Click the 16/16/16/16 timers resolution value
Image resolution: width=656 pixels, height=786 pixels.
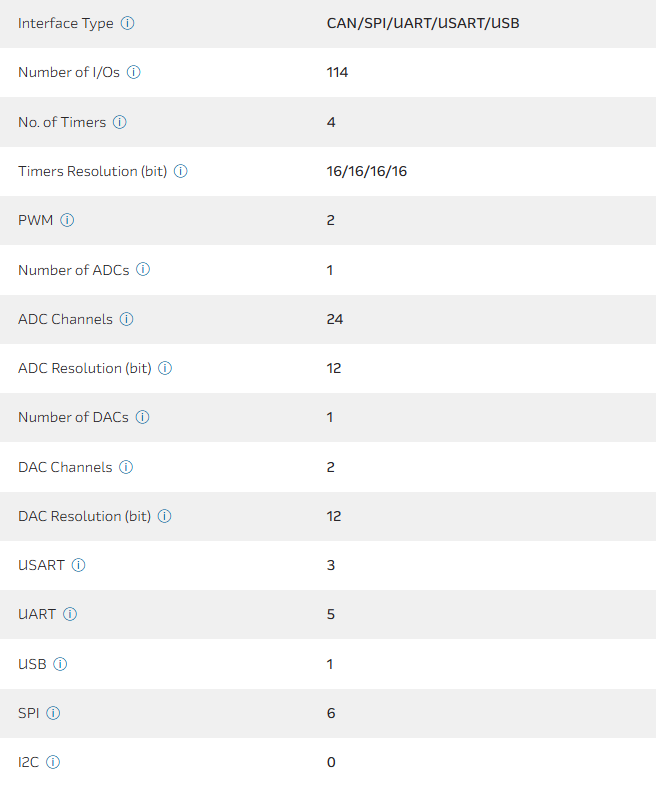click(x=366, y=171)
